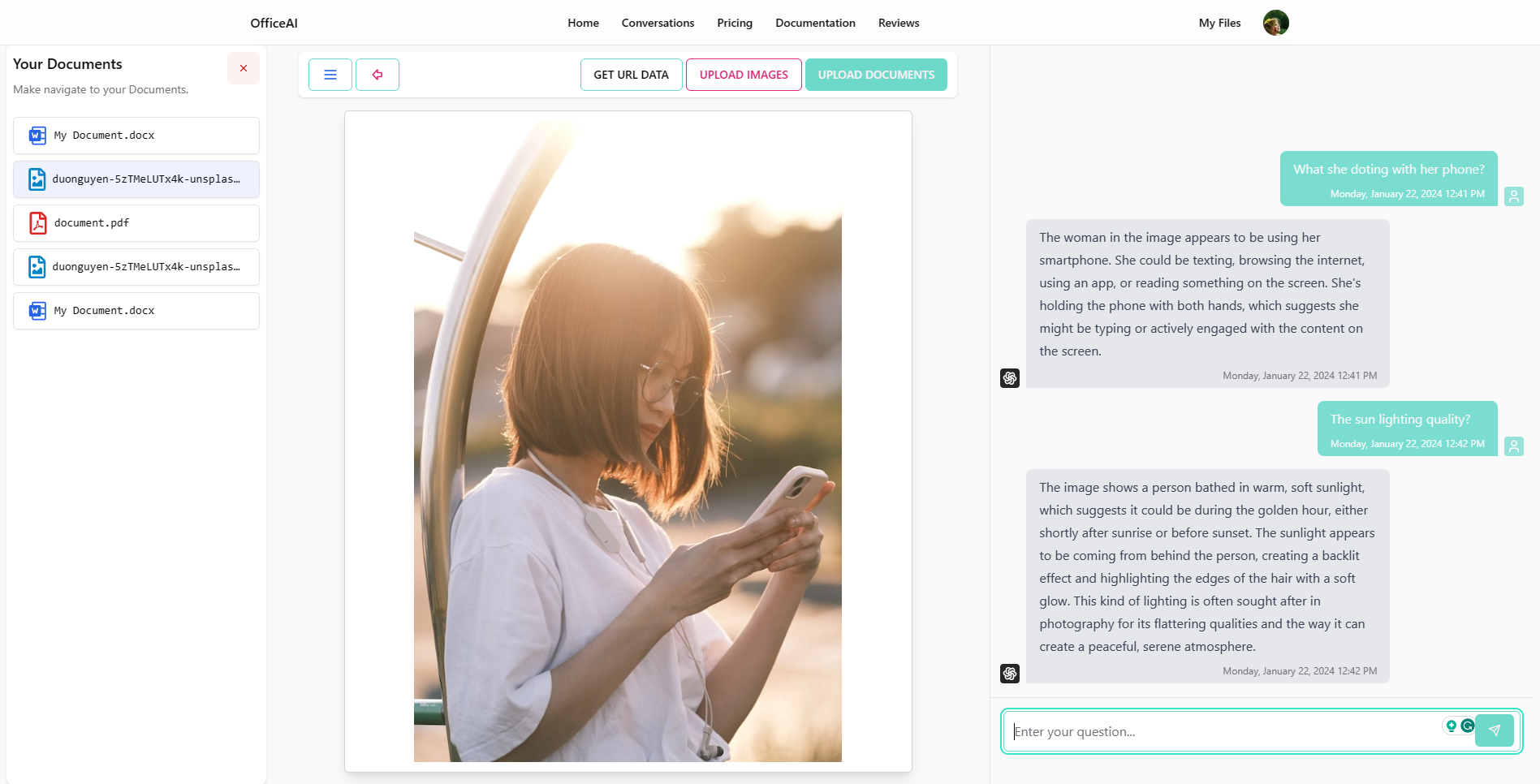Go to the Home nav item

[x=583, y=23]
